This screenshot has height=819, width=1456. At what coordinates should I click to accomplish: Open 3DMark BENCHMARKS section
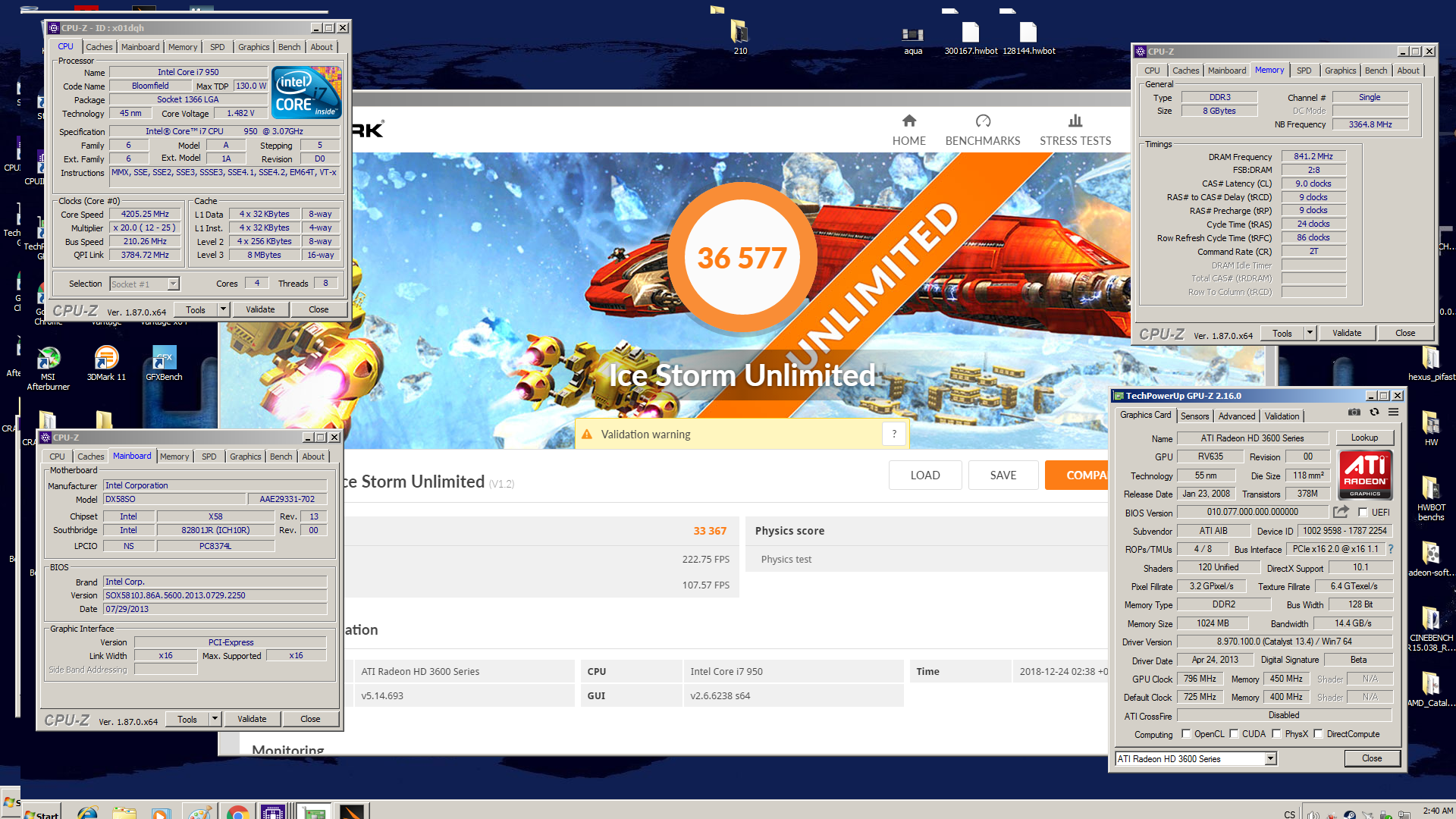[983, 130]
